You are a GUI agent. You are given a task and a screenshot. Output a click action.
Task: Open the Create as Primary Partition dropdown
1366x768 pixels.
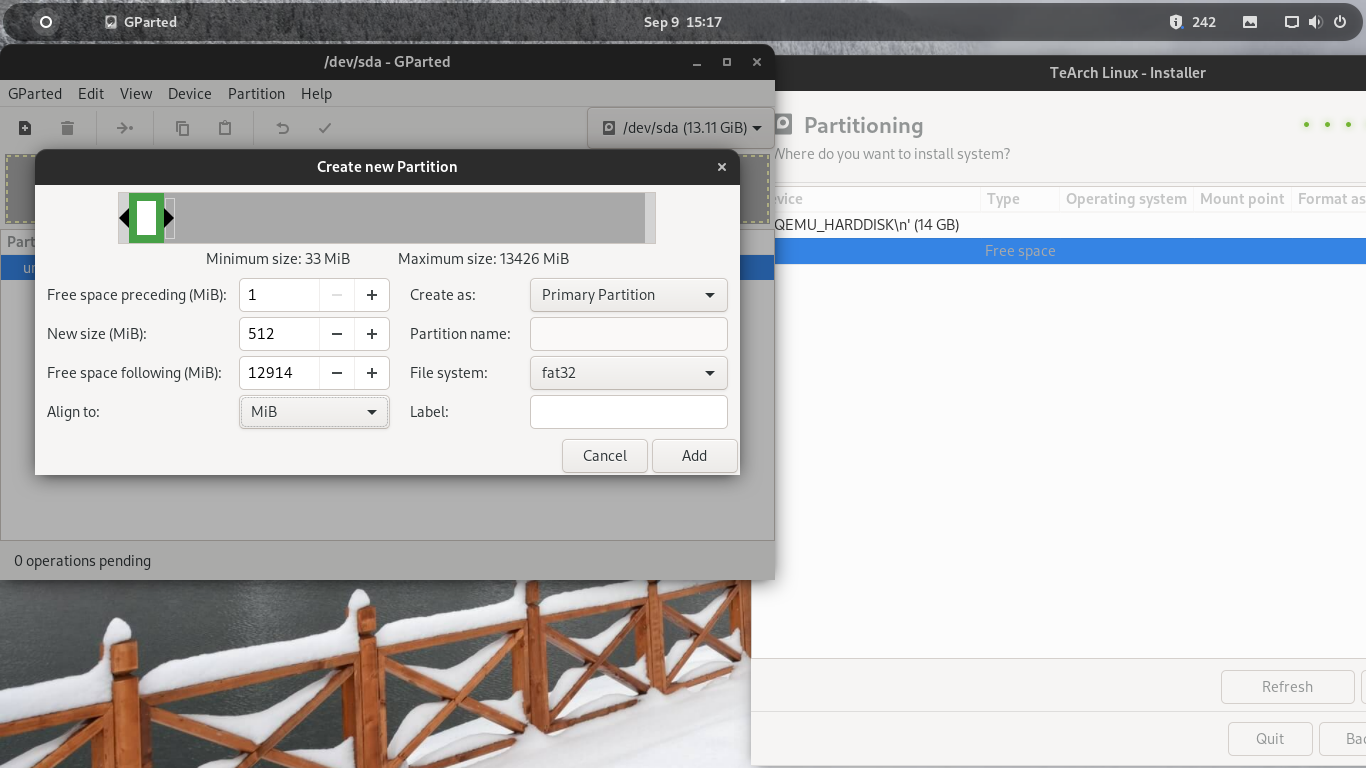tap(628, 295)
